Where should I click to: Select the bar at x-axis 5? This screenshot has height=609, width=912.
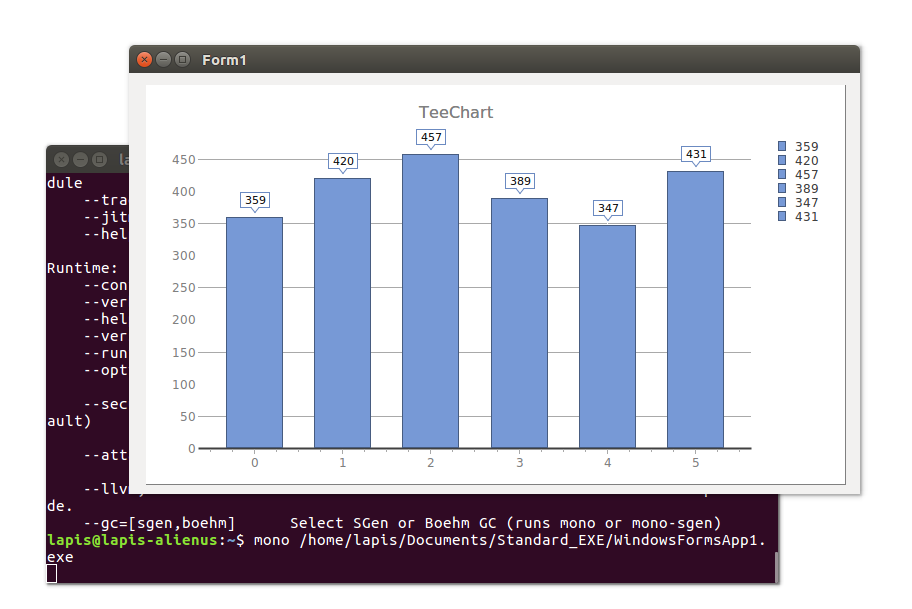[x=696, y=310]
